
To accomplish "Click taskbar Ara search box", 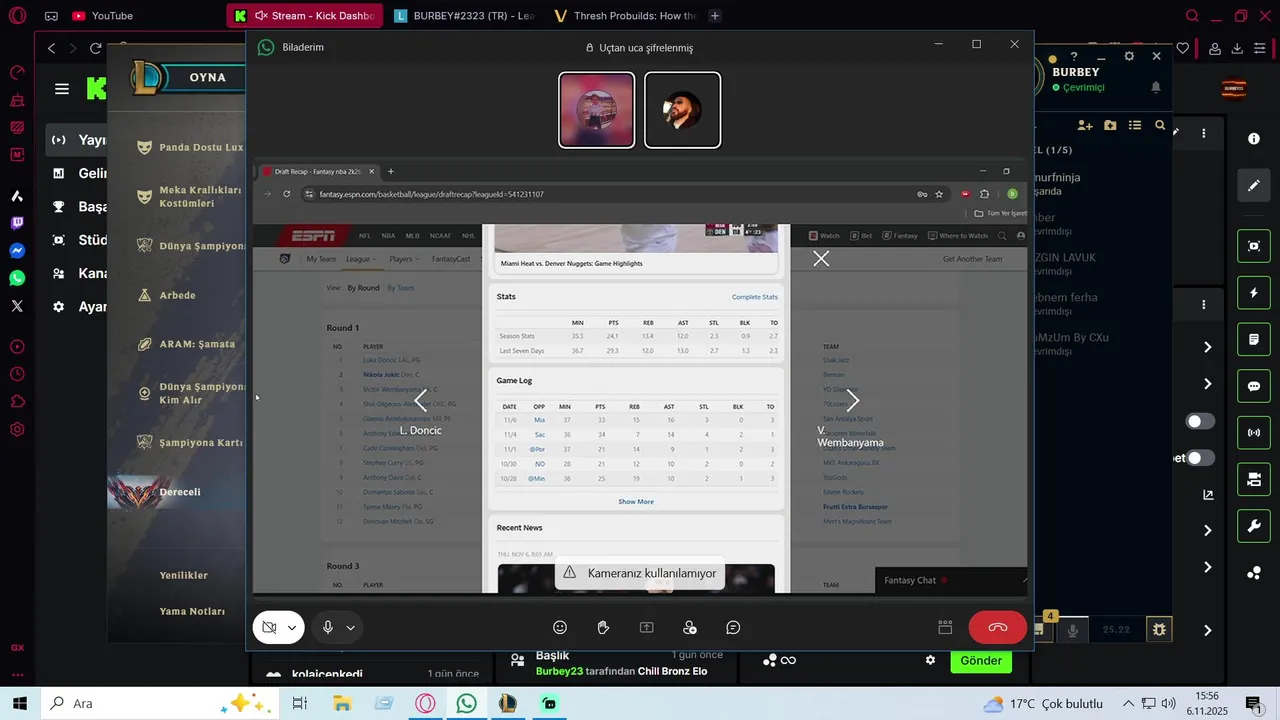I will click(x=160, y=704).
